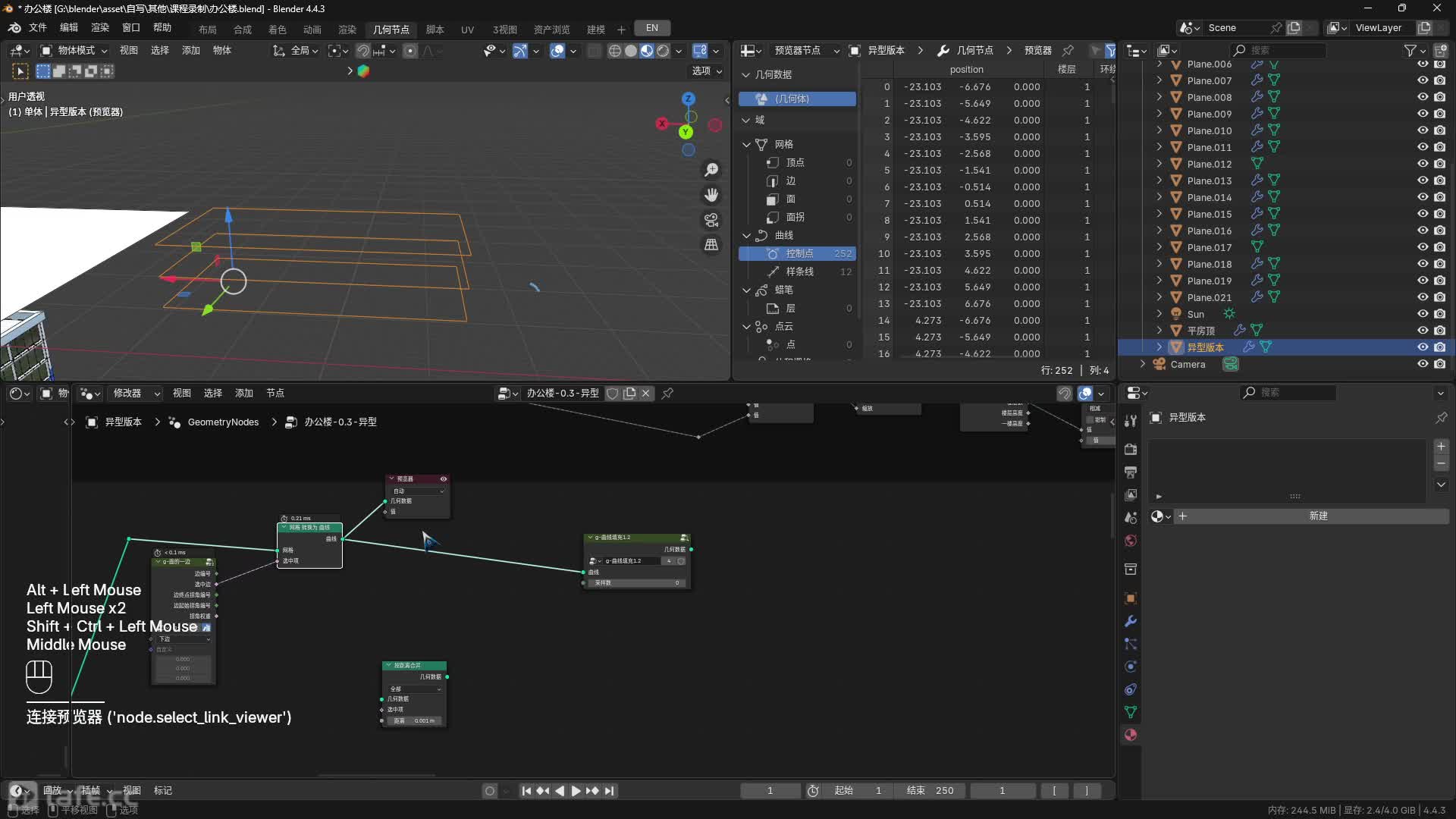Pin the material properties panel
This screenshot has width=1456, height=819.
tap(1441, 418)
